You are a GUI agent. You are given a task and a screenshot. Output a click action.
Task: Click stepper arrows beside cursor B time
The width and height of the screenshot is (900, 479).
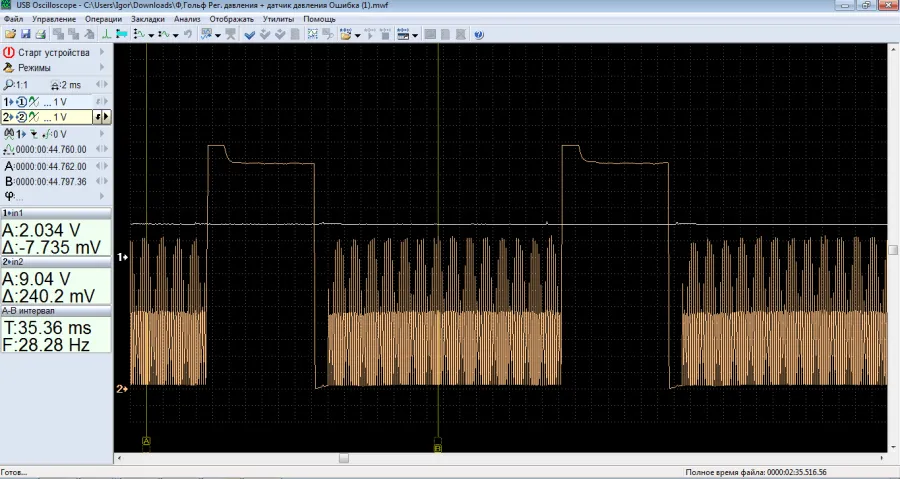pos(102,181)
